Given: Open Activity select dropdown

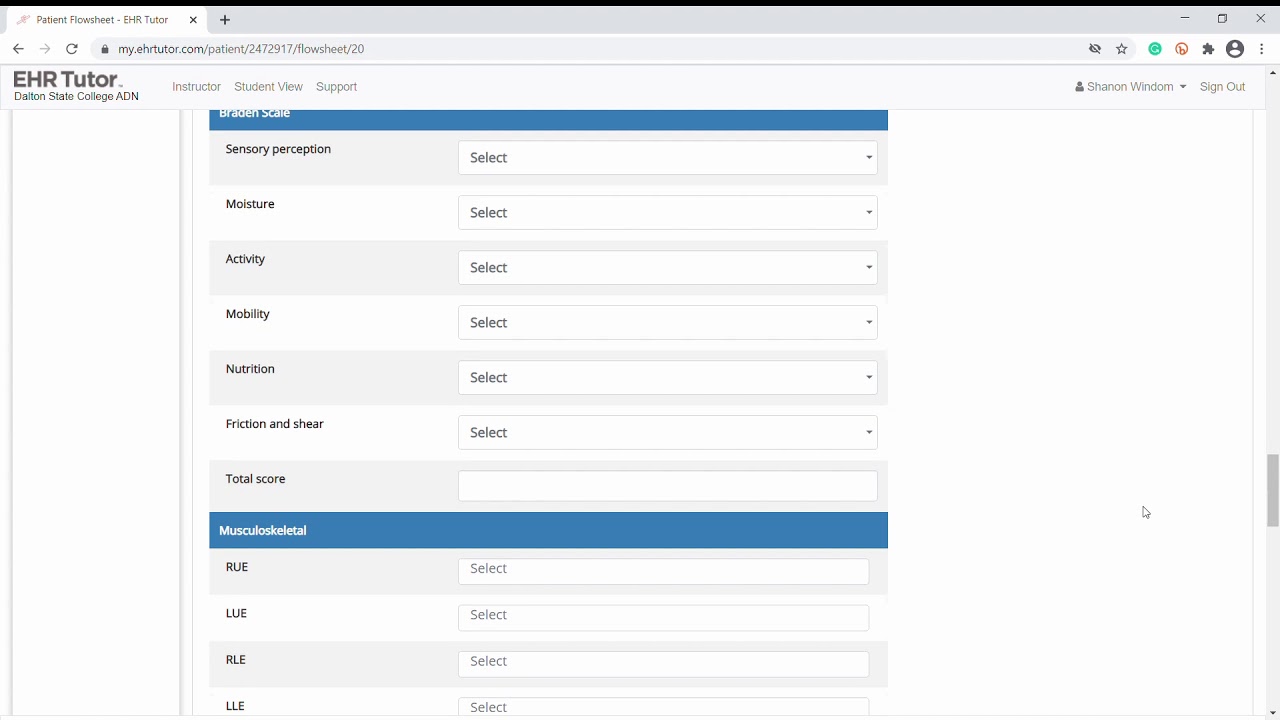Looking at the screenshot, I should [668, 268].
